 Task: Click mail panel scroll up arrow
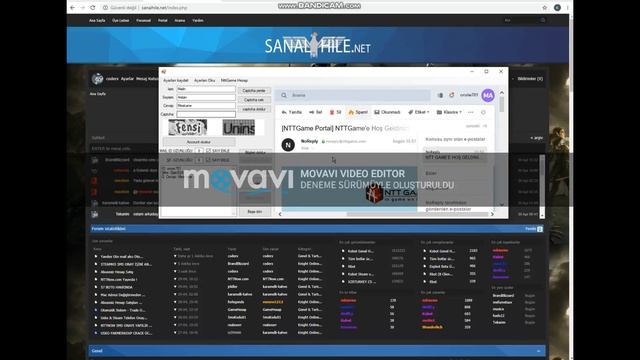pyautogui.click(x=502, y=93)
